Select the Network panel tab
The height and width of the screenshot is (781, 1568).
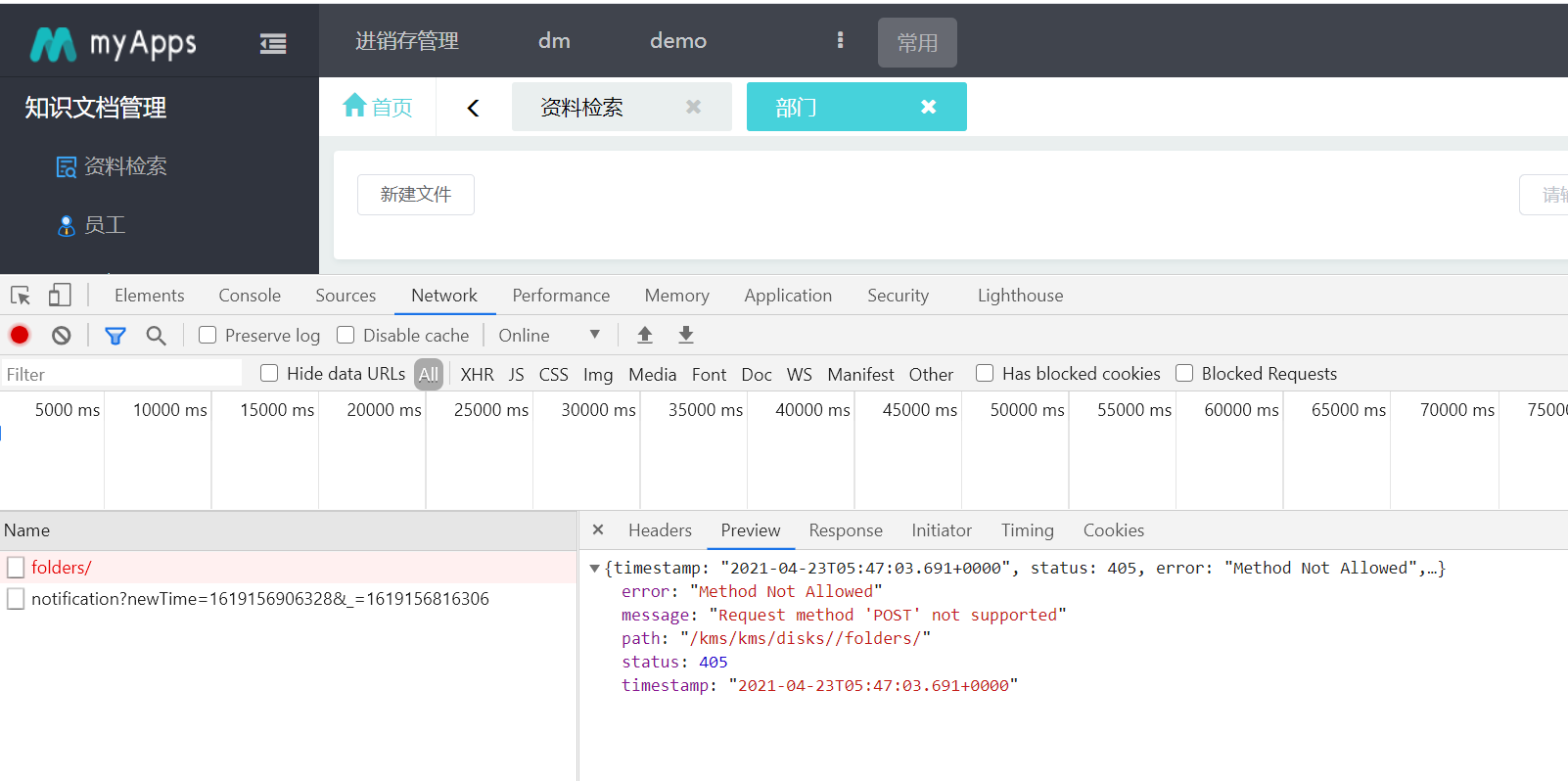point(444,296)
